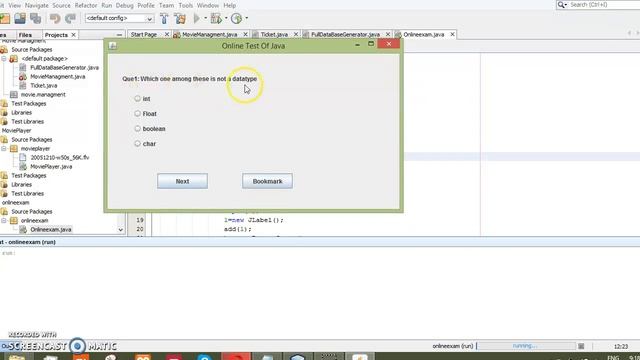Viewport: 640px width, 360px height.
Task: Open the Profile Project dropdown arrow
Action: 246,18
